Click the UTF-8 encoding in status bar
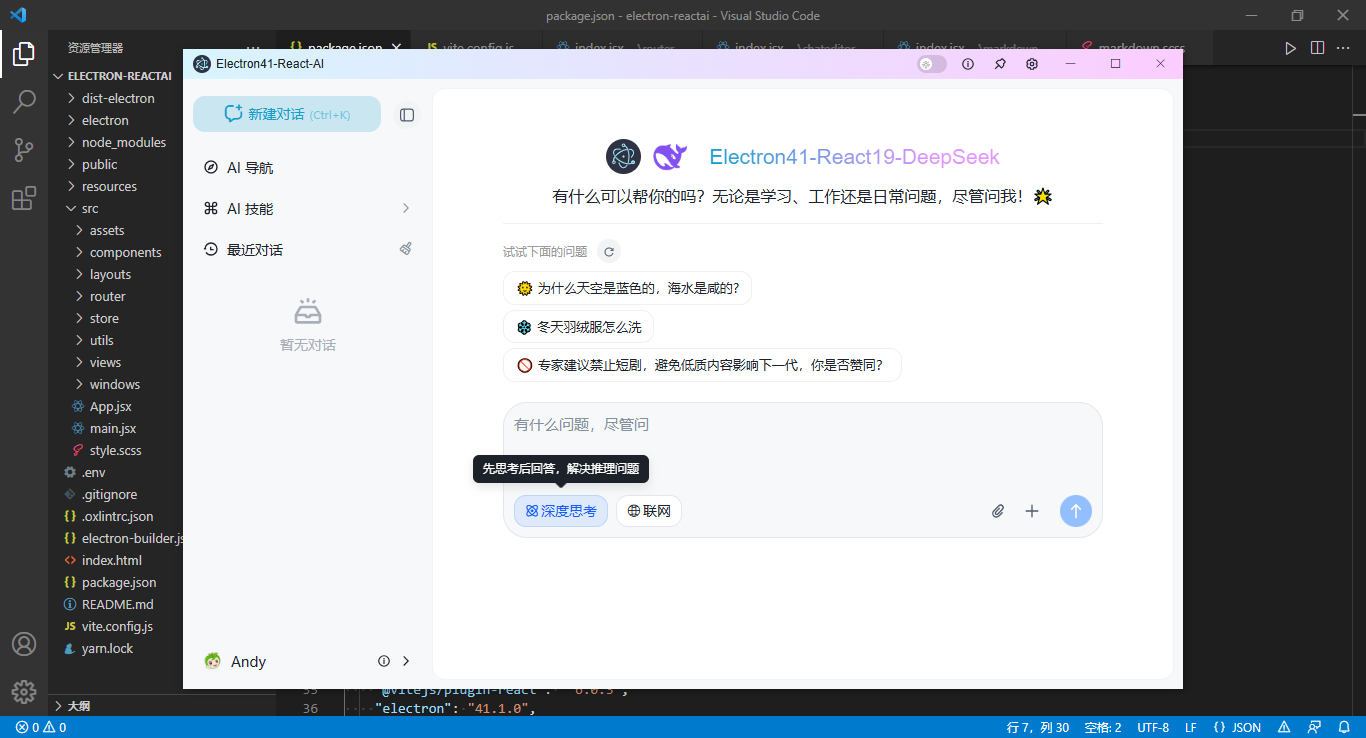The width and height of the screenshot is (1366, 738). [1153, 727]
